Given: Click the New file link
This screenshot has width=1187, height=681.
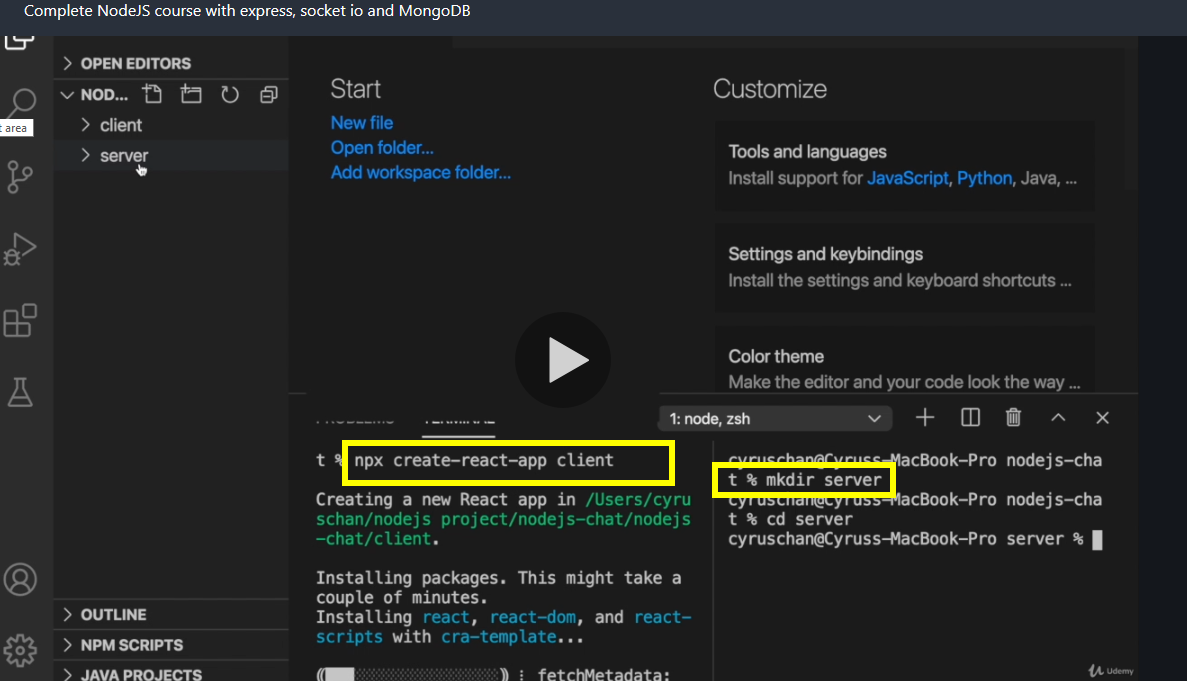Looking at the screenshot, I should [x=362, y=123].
